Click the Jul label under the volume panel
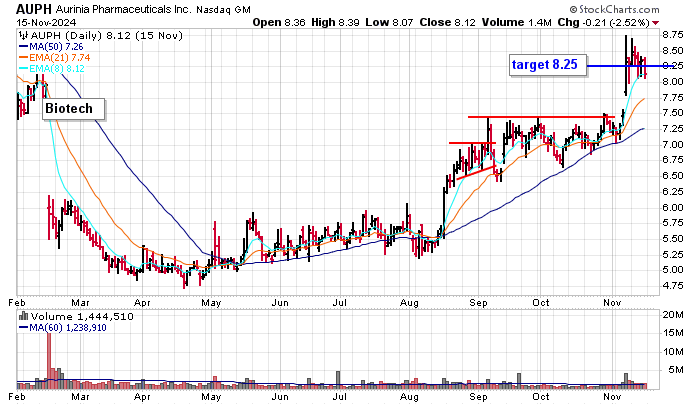The width and height of the screenshot is (700, 405). tap(340, 397)
